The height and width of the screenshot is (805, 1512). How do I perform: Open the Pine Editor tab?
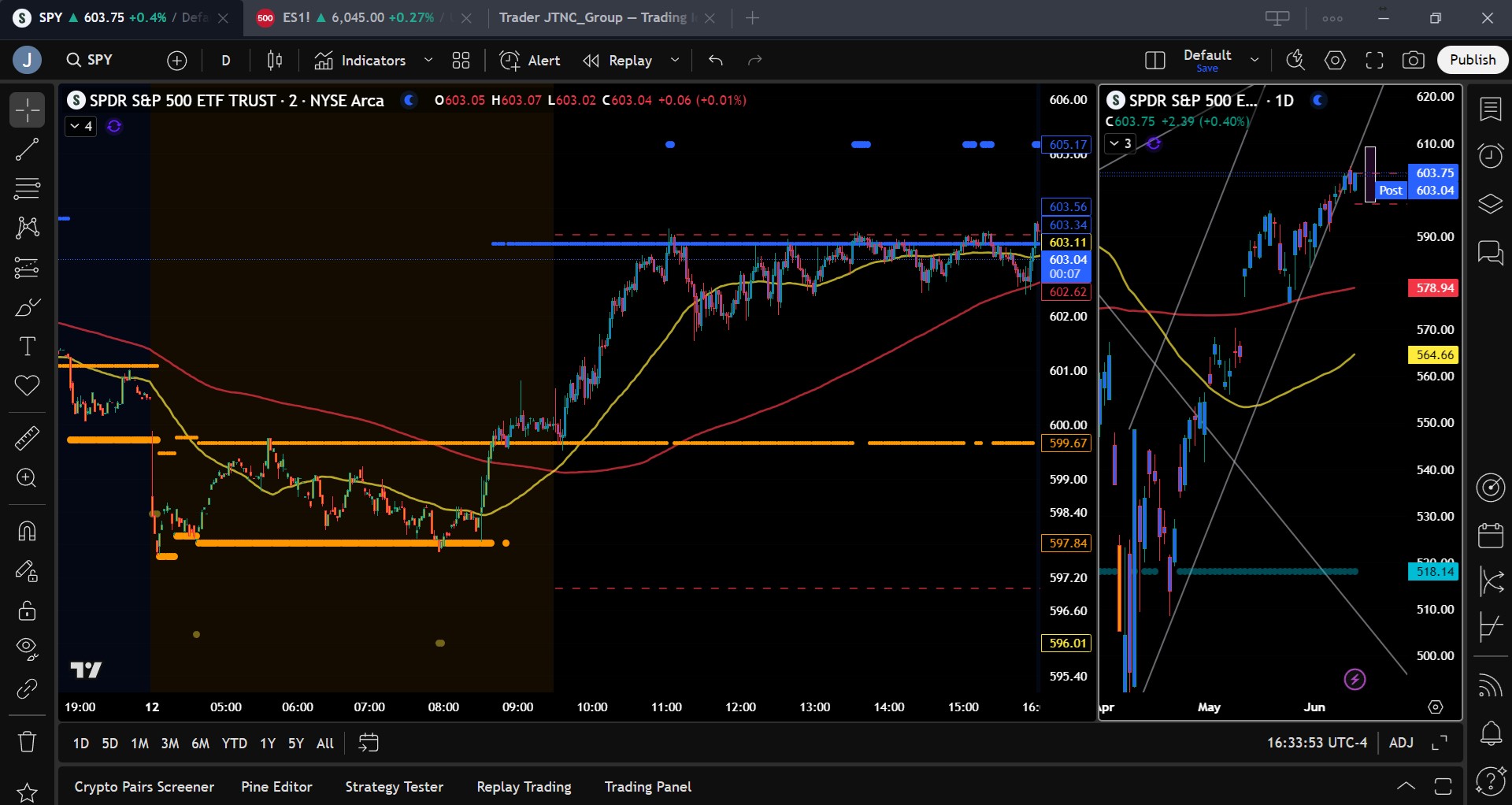coord(276,787)
